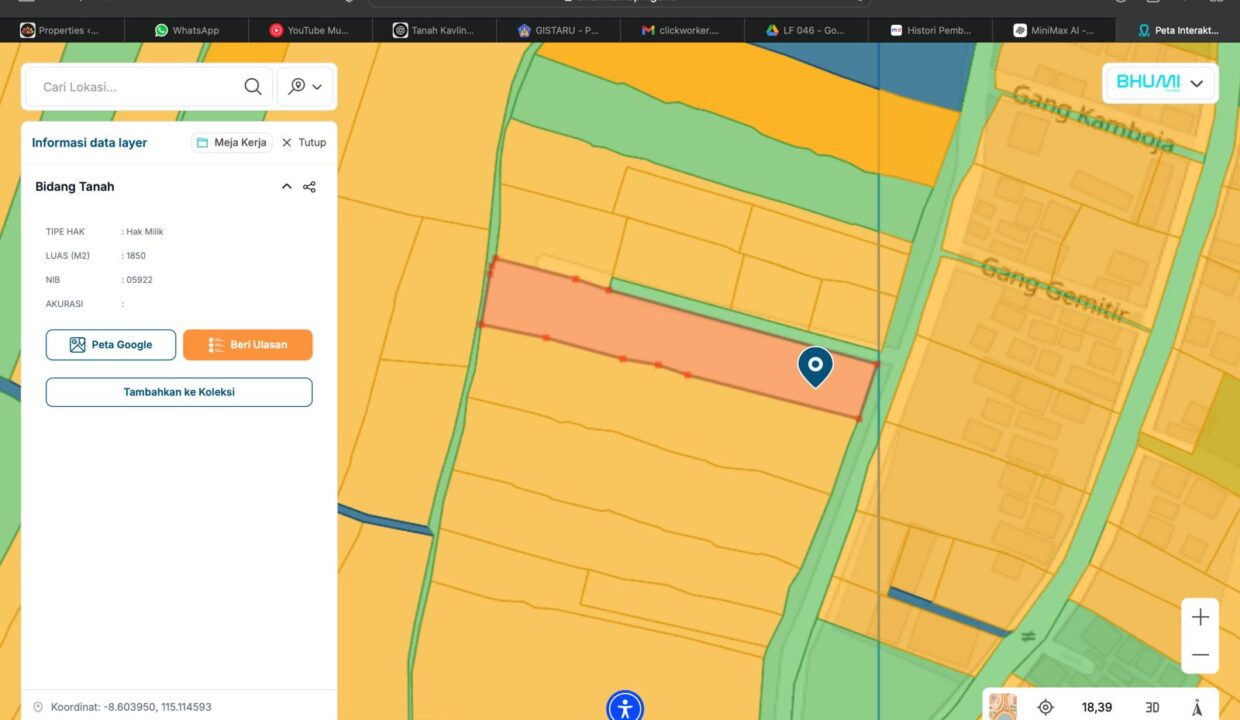Click the Beri Ulasan button
Viewport: 1240px width, 720px height.
click(x=248, y=345)
